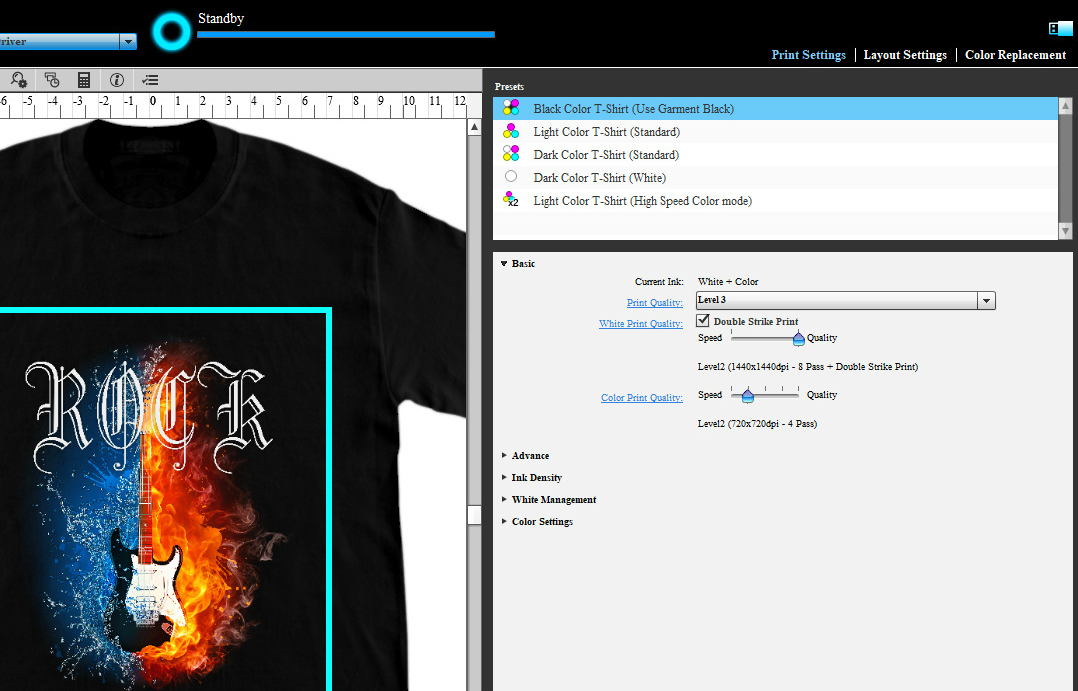Open the Print Quality Level 3 dropdown
This screenshot has width=1078, height=691.
coord(986,301)
